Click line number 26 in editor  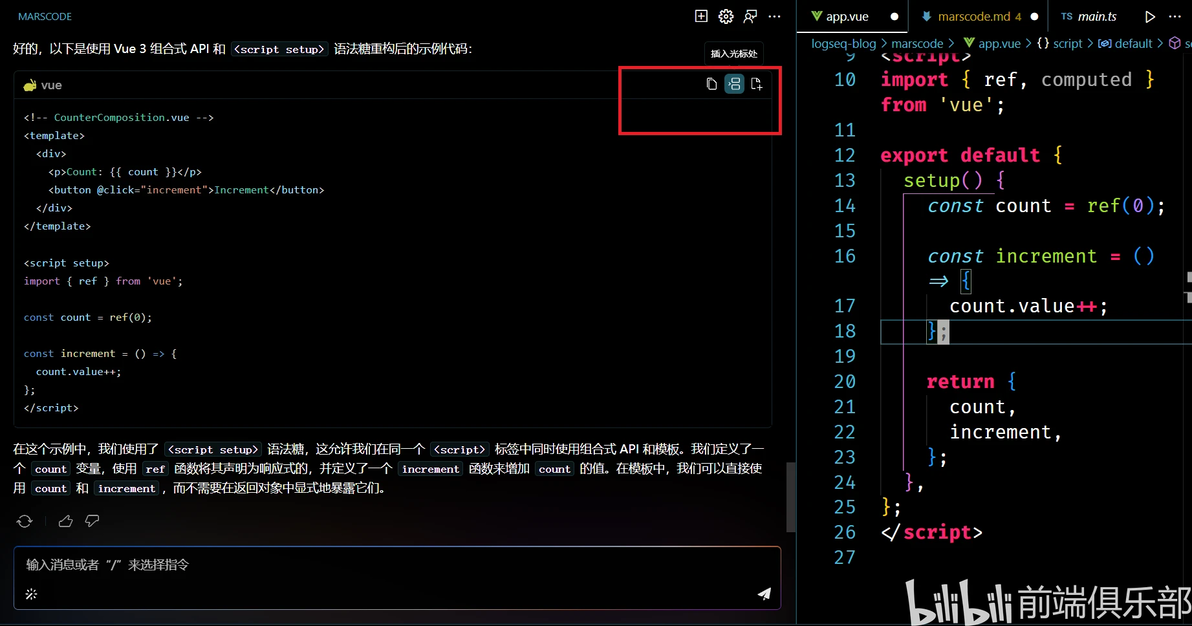845,532
